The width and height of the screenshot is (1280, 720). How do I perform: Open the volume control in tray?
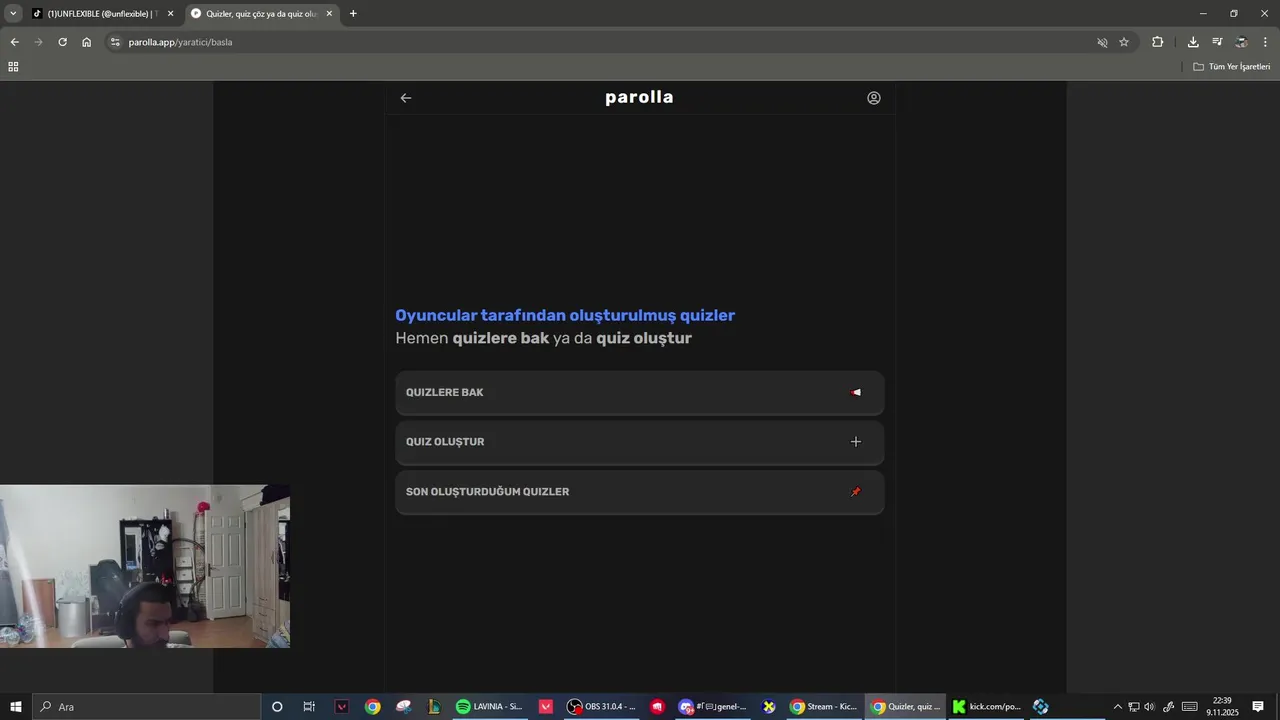click(x=1149, y=707)
